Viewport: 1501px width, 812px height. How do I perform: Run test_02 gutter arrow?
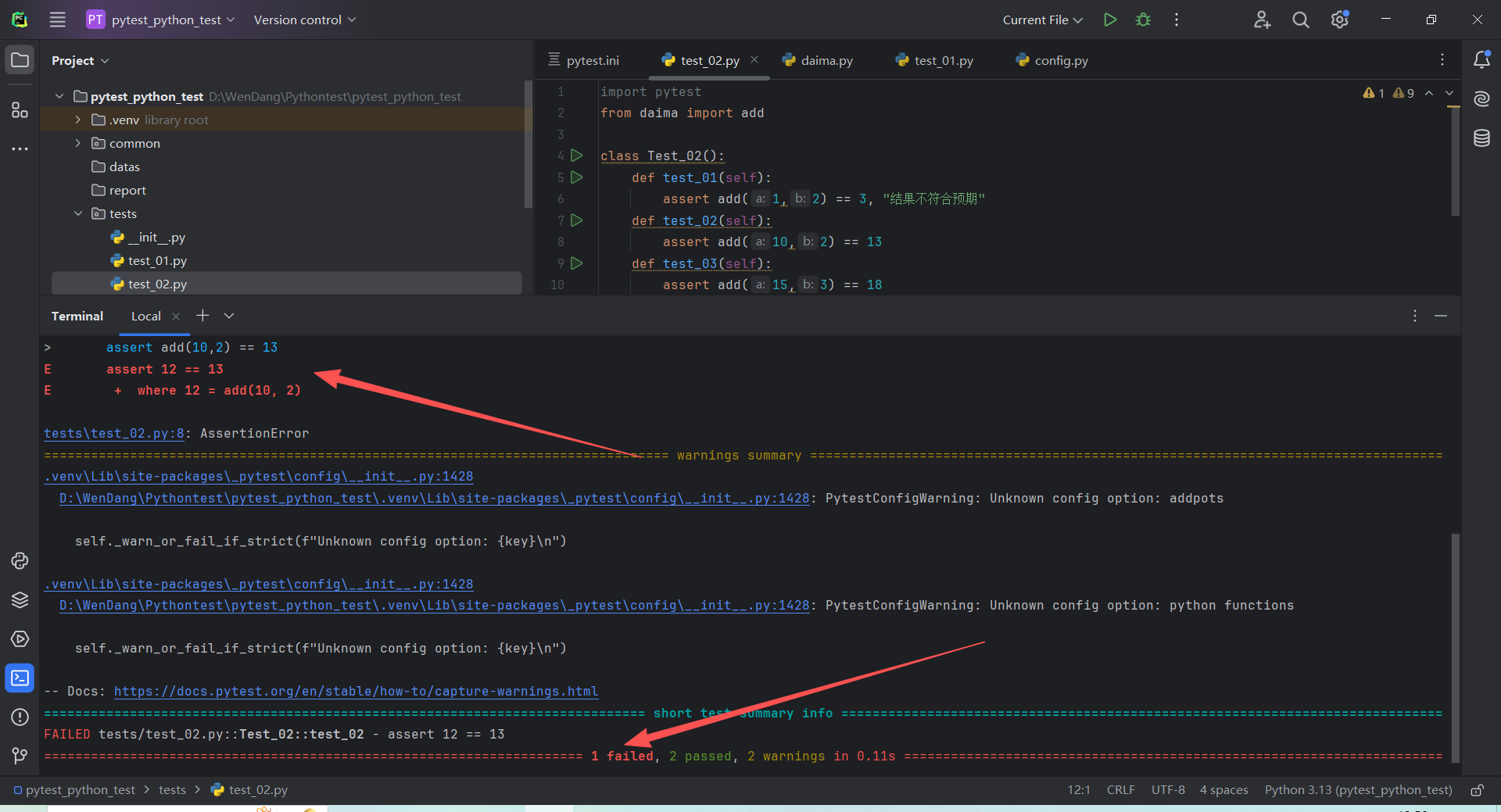(x=577, y=220)
